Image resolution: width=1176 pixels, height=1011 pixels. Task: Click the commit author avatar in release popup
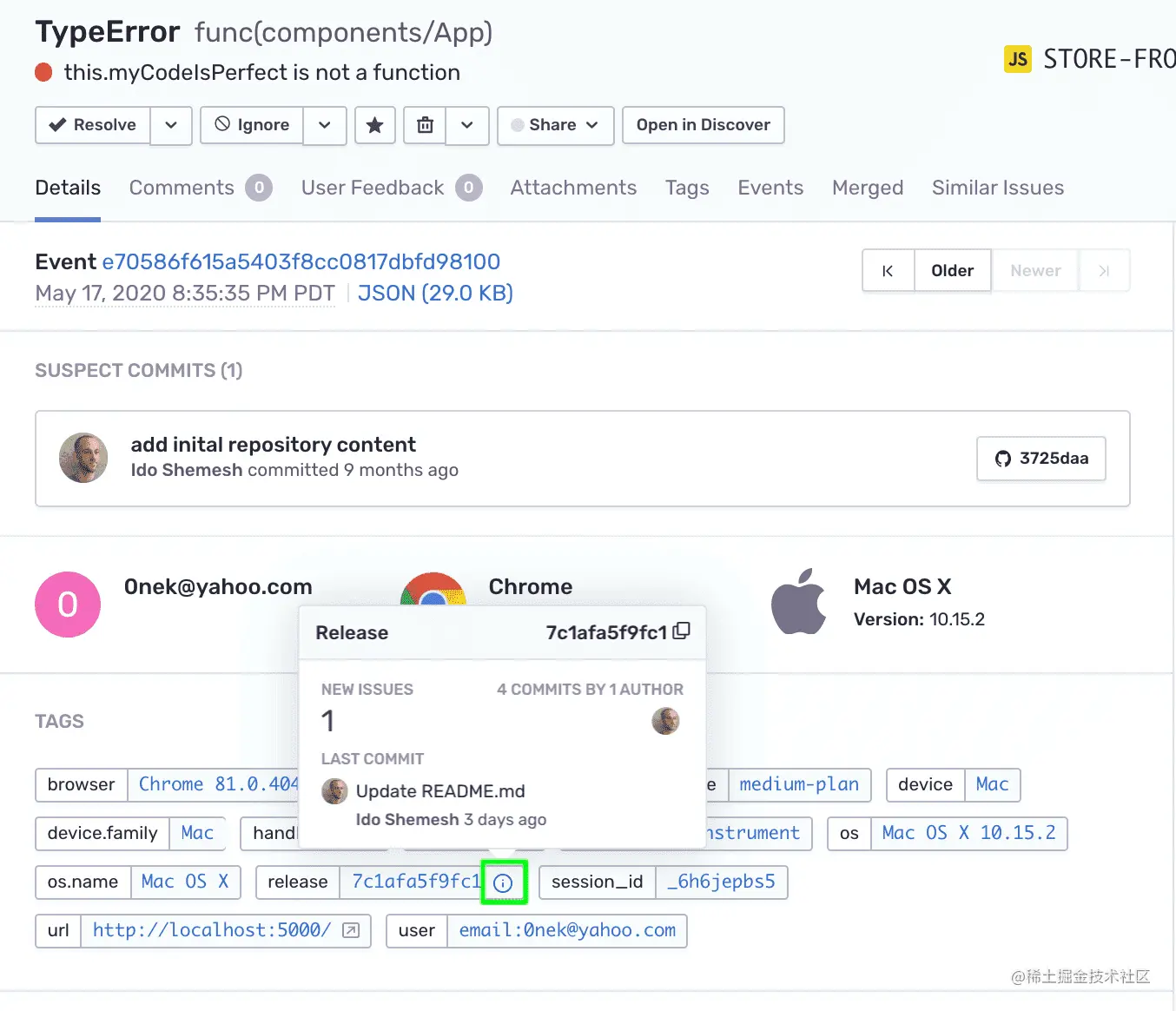665,721
